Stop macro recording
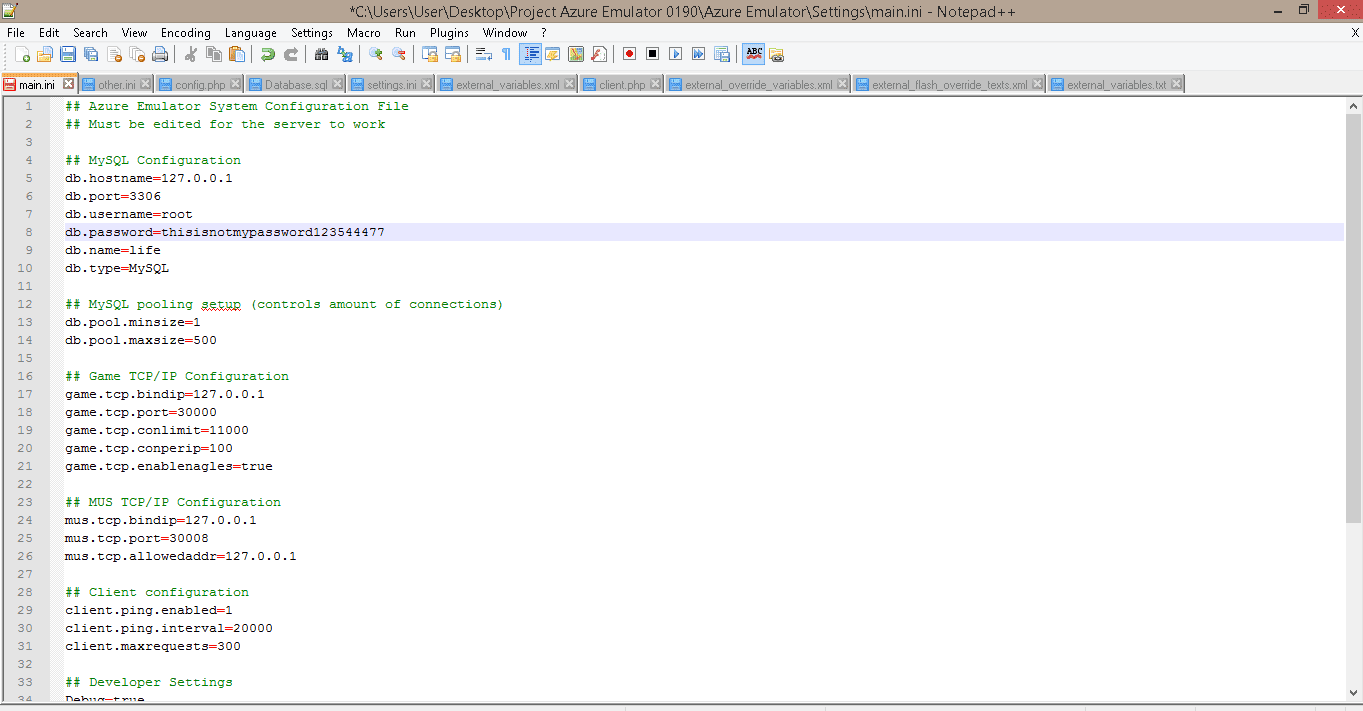 pos(652,54)
